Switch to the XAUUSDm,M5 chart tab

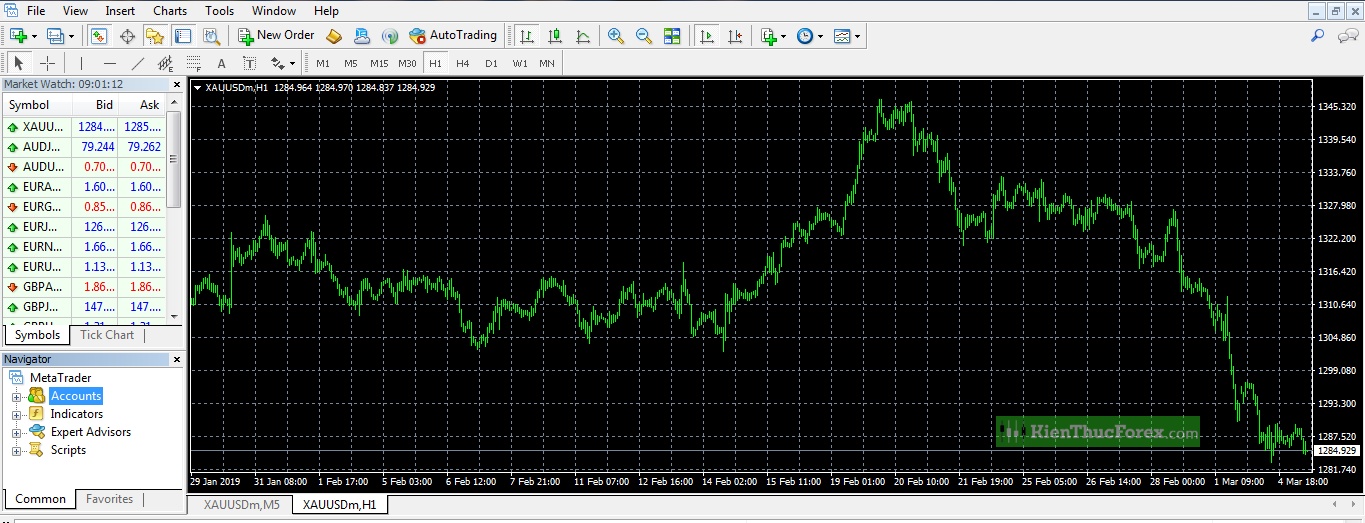[x=242, y=505]
